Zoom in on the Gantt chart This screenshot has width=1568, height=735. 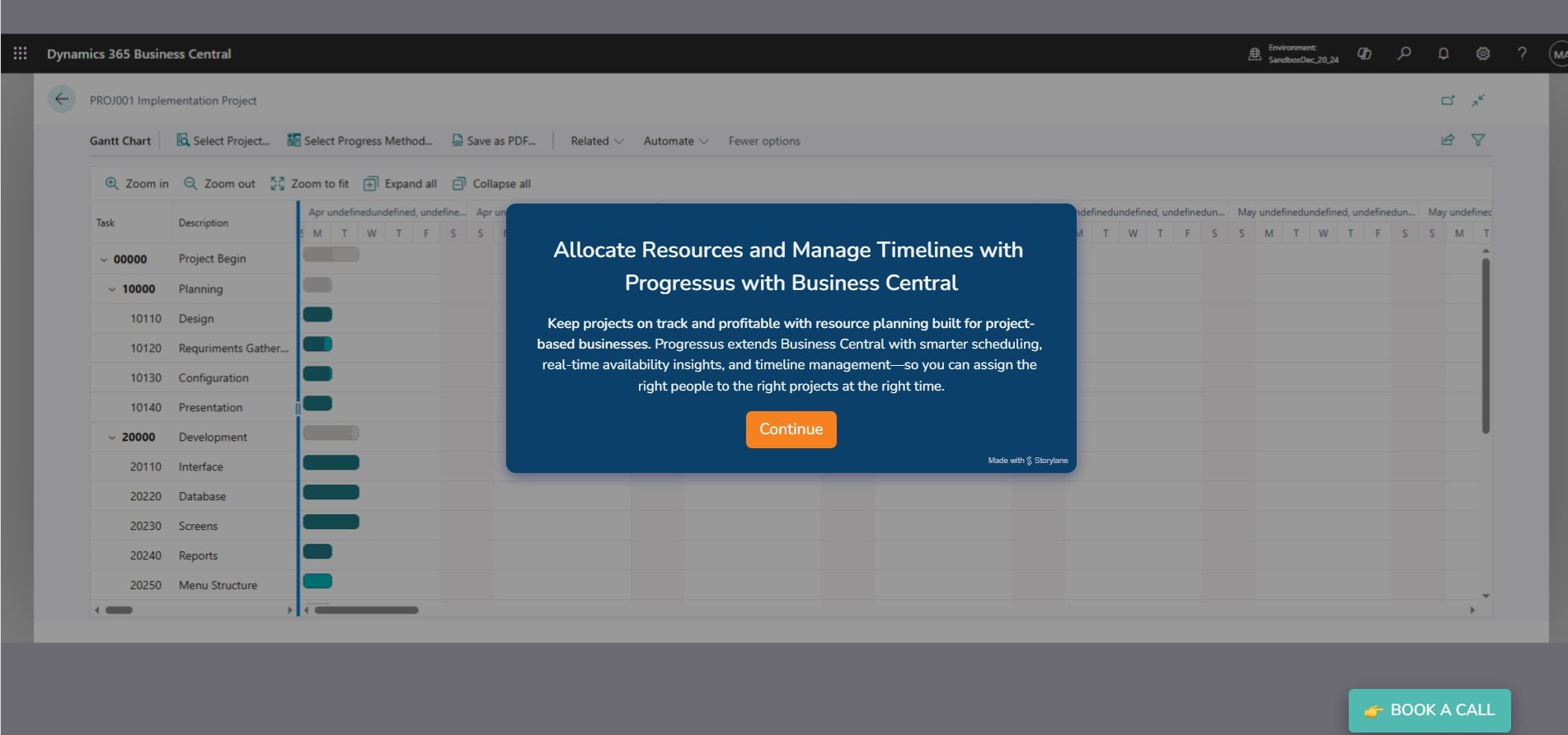[137, 184]
